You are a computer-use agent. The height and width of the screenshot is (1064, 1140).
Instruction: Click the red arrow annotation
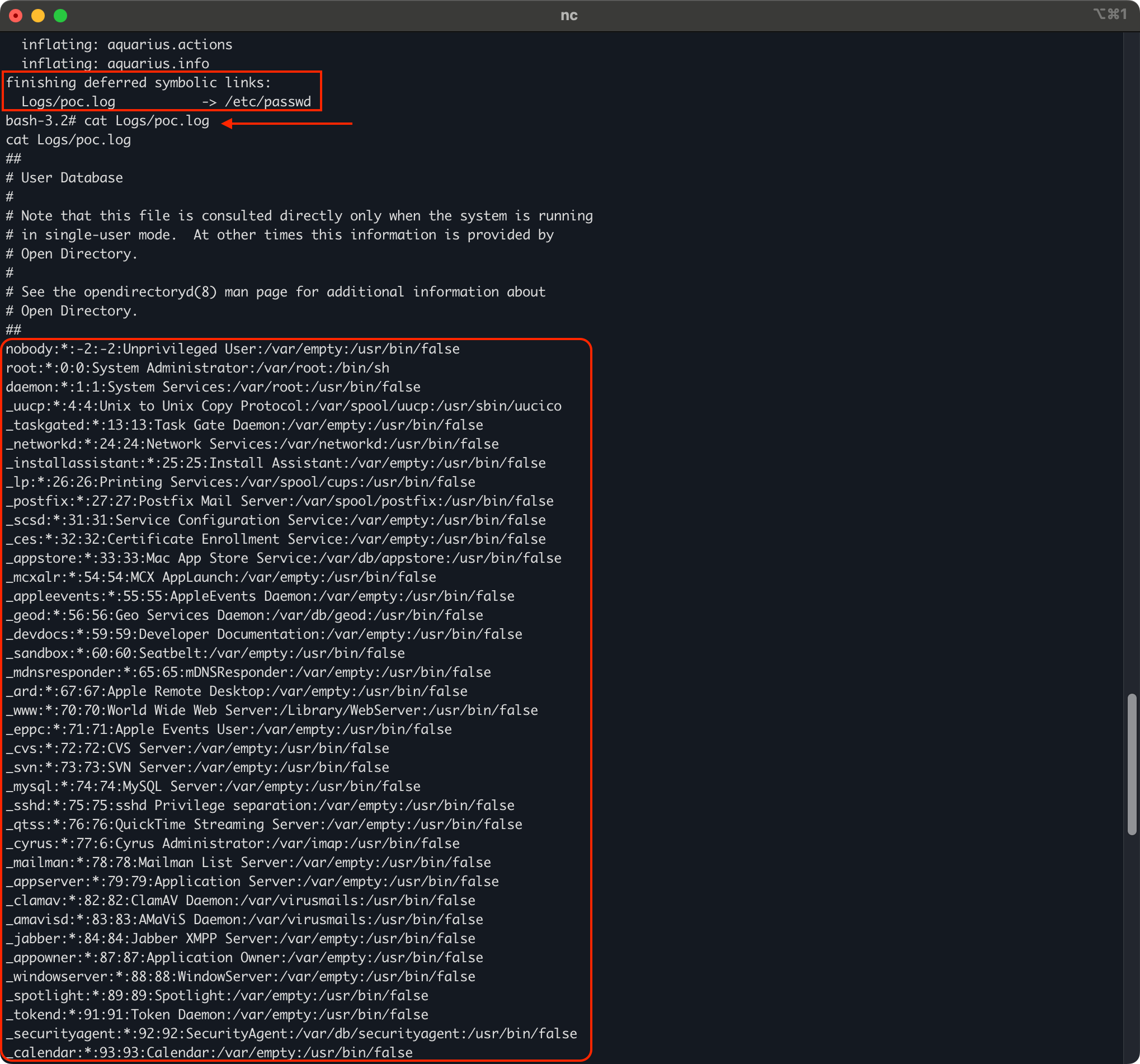click(x=287, y=123)
